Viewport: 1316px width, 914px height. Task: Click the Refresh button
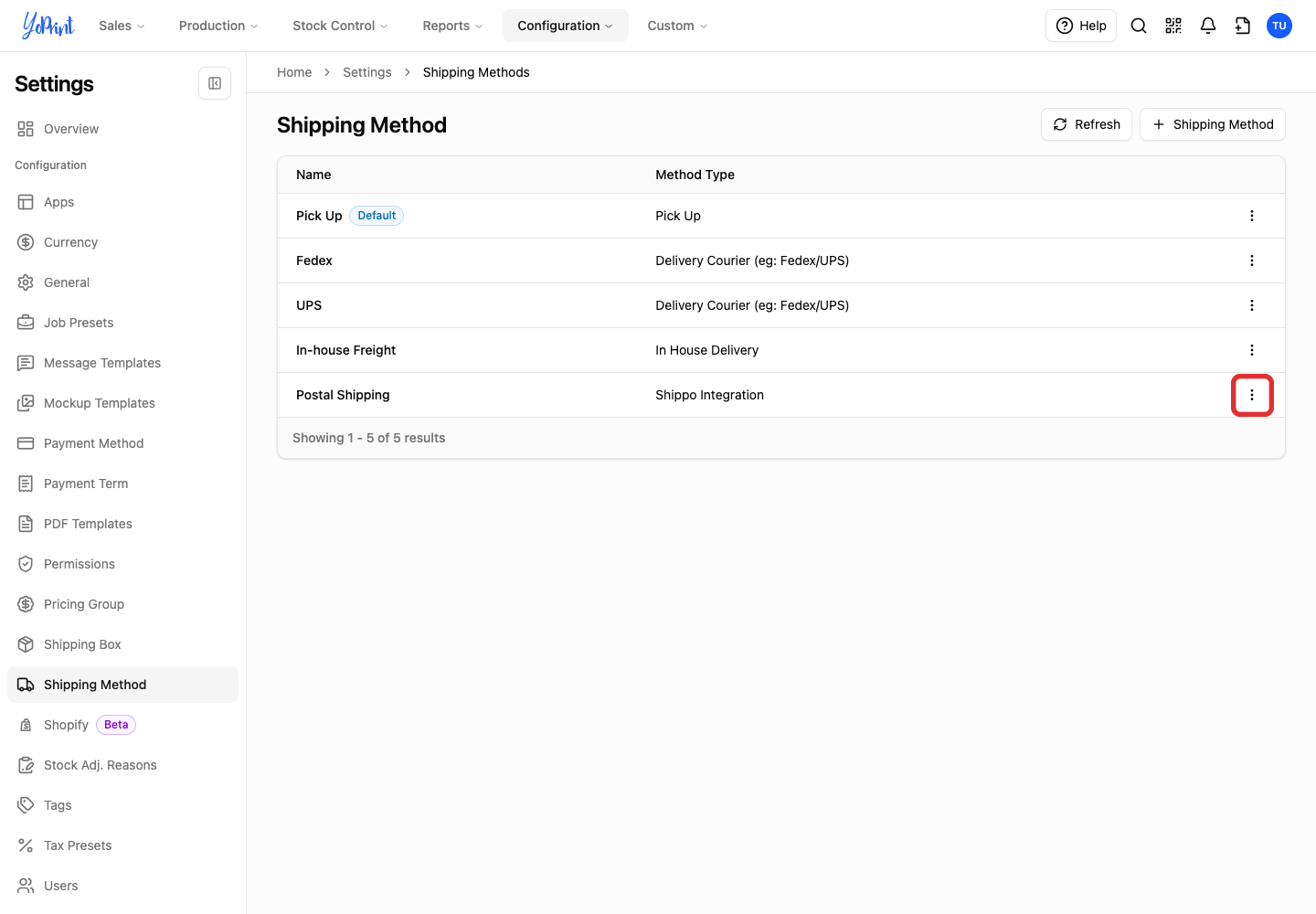[x=1087, y=124]
